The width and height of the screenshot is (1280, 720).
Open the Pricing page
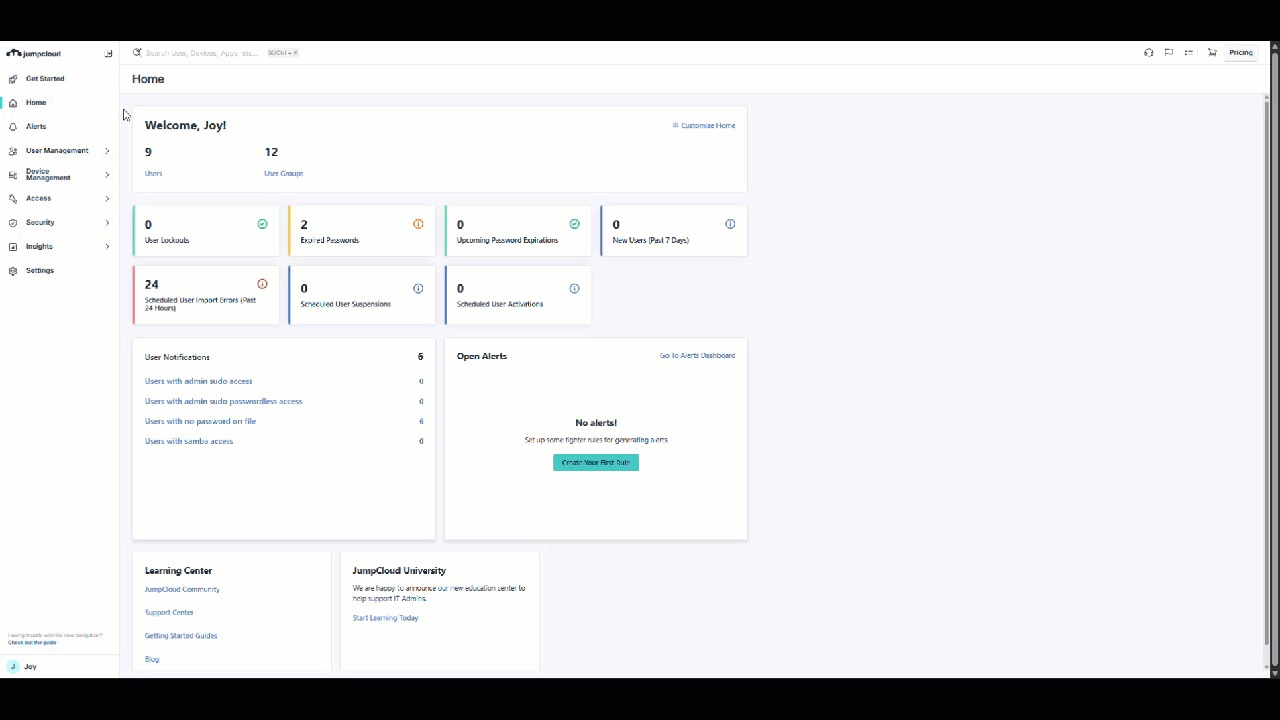(x=1240, y=52)
